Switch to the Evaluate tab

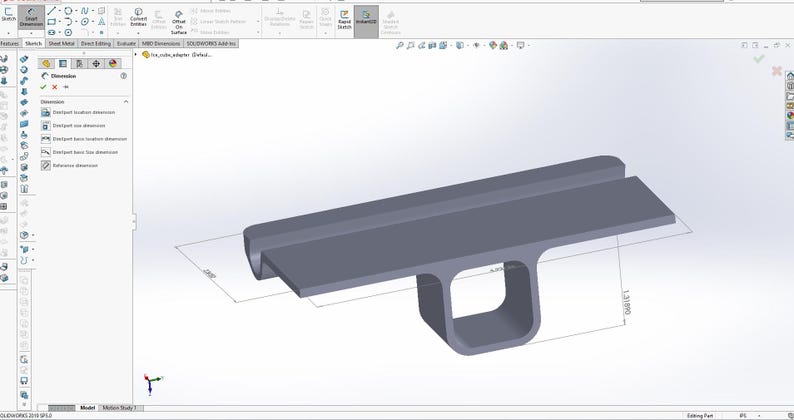tap(126, 44)
